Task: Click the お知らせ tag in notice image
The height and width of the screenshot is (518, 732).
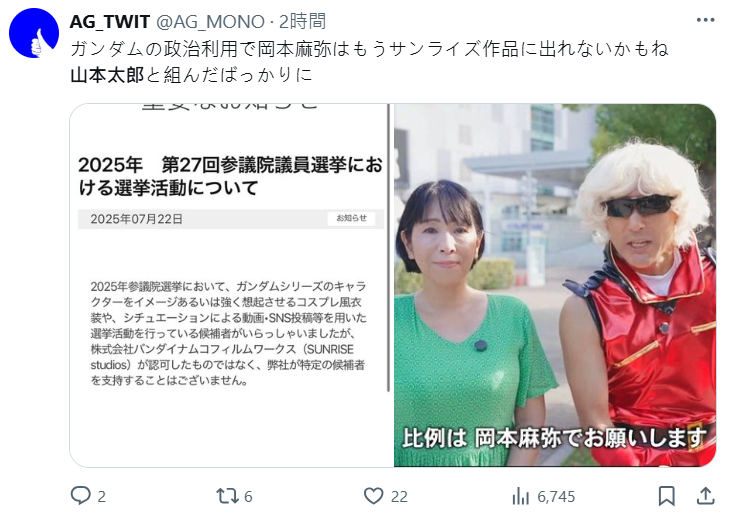Action: coord(352,218)
